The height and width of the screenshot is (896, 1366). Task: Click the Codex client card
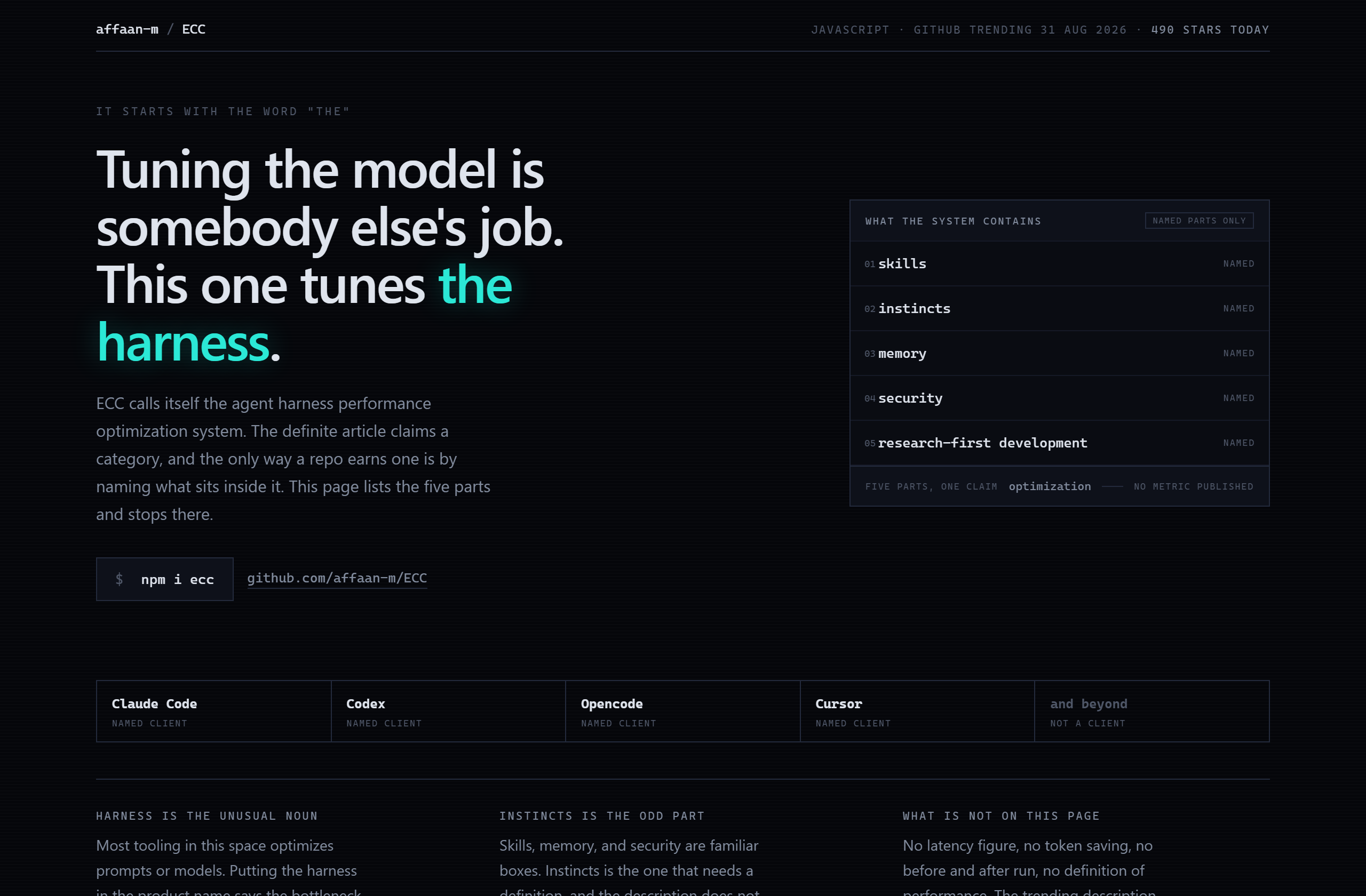coord(448,711)
